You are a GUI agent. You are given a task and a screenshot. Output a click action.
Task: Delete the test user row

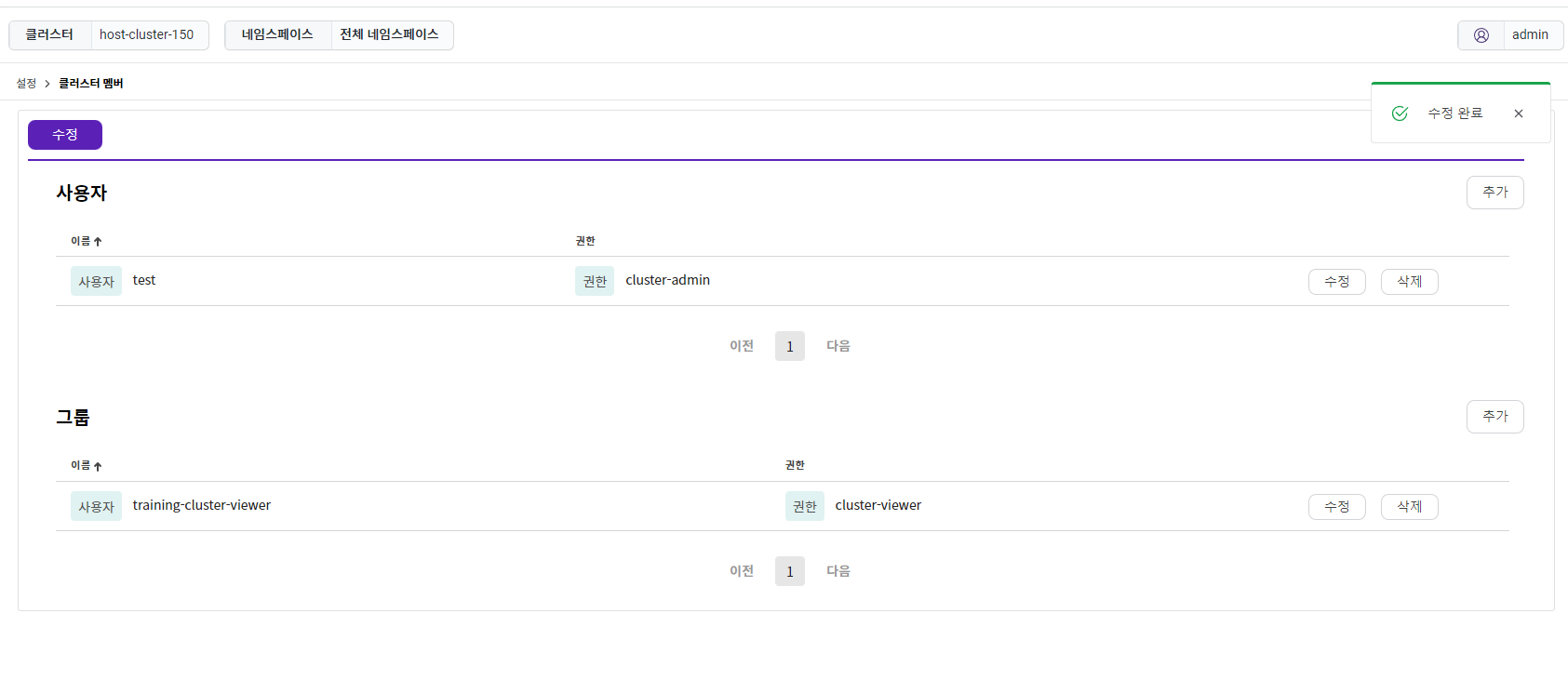(1409, 282)
